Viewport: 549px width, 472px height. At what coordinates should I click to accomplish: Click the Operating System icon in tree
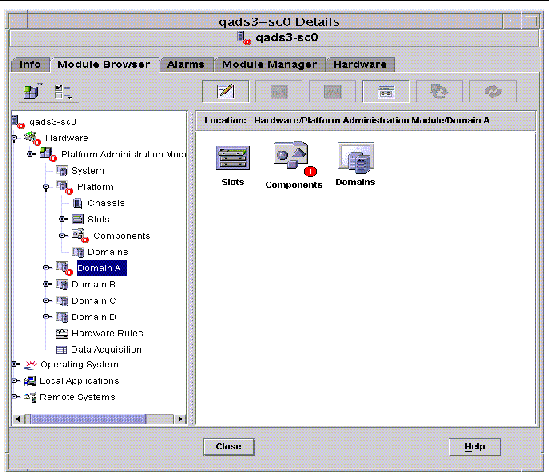point(30,365)
